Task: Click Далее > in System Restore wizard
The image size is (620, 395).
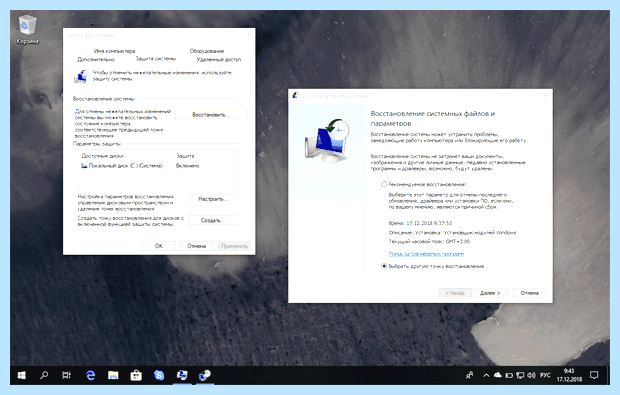Action: click(490, 293)
